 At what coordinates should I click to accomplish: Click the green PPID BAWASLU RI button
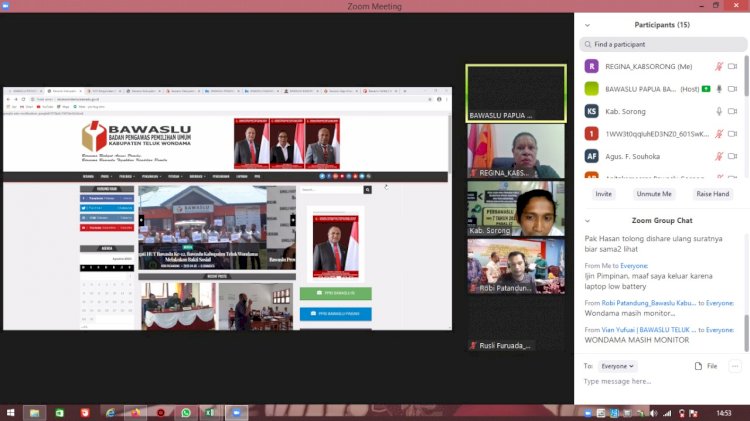(336, 293)
